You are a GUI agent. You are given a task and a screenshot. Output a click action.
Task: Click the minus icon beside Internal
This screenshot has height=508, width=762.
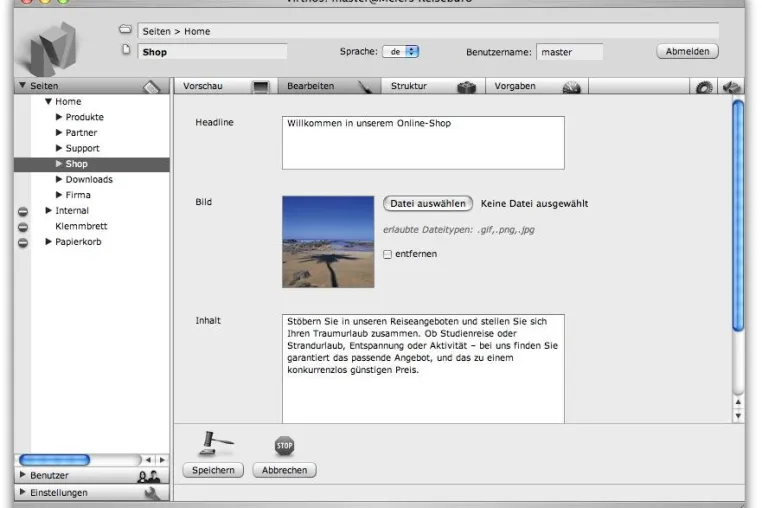pos(23,211)
